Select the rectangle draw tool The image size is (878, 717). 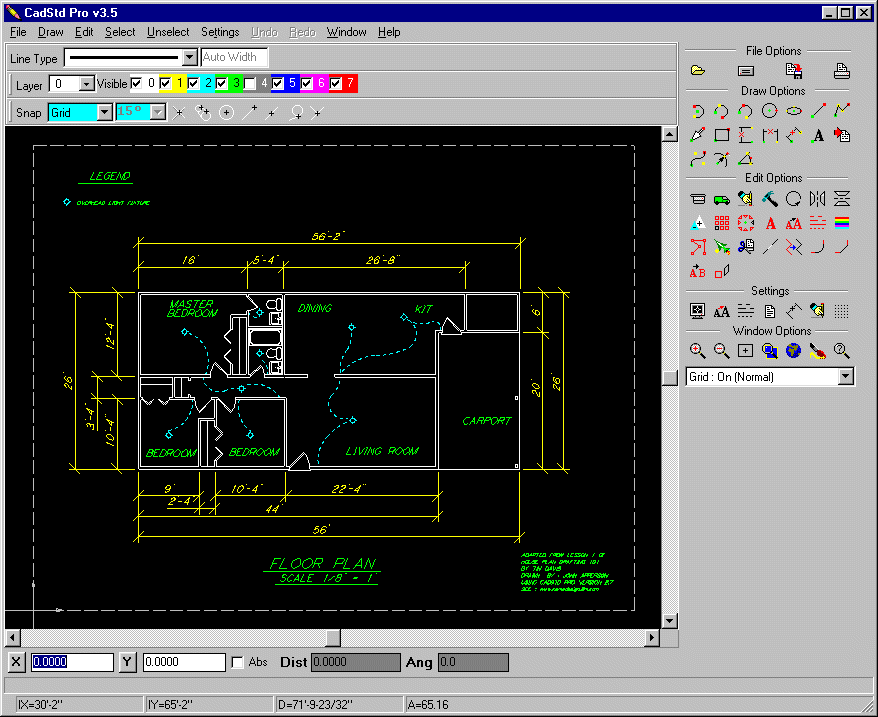coord(722,135)
